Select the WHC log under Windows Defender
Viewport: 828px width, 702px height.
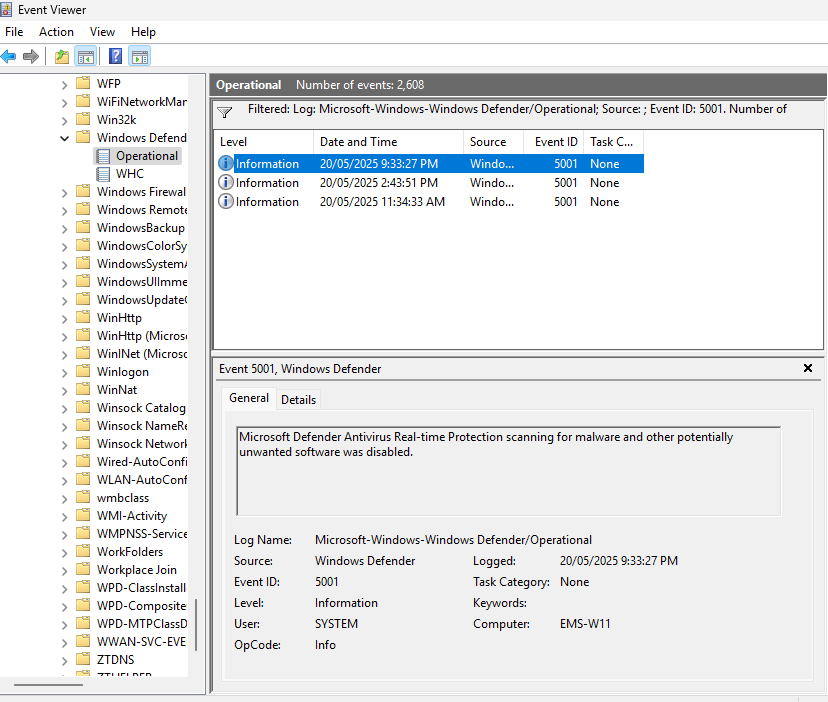click(x=129, y=174)
